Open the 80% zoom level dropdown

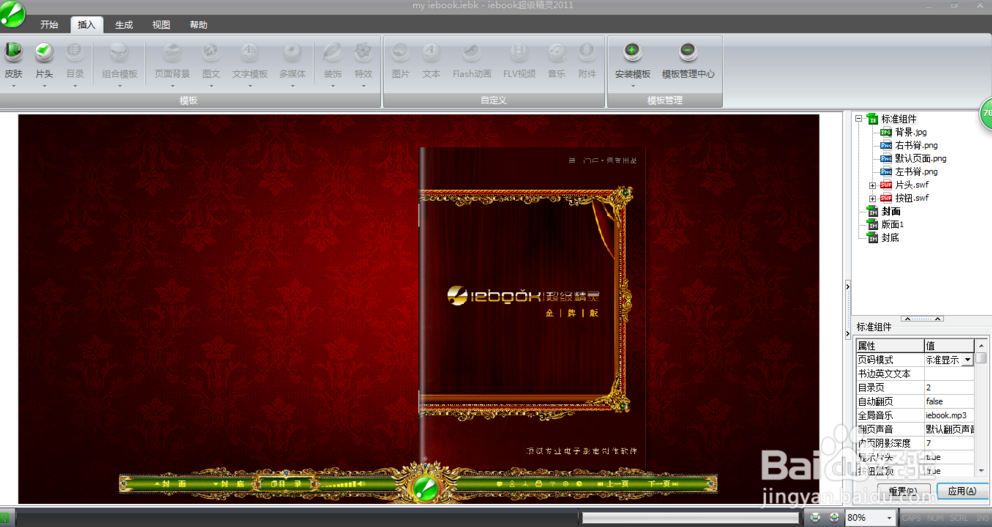[x=889, y=518]
